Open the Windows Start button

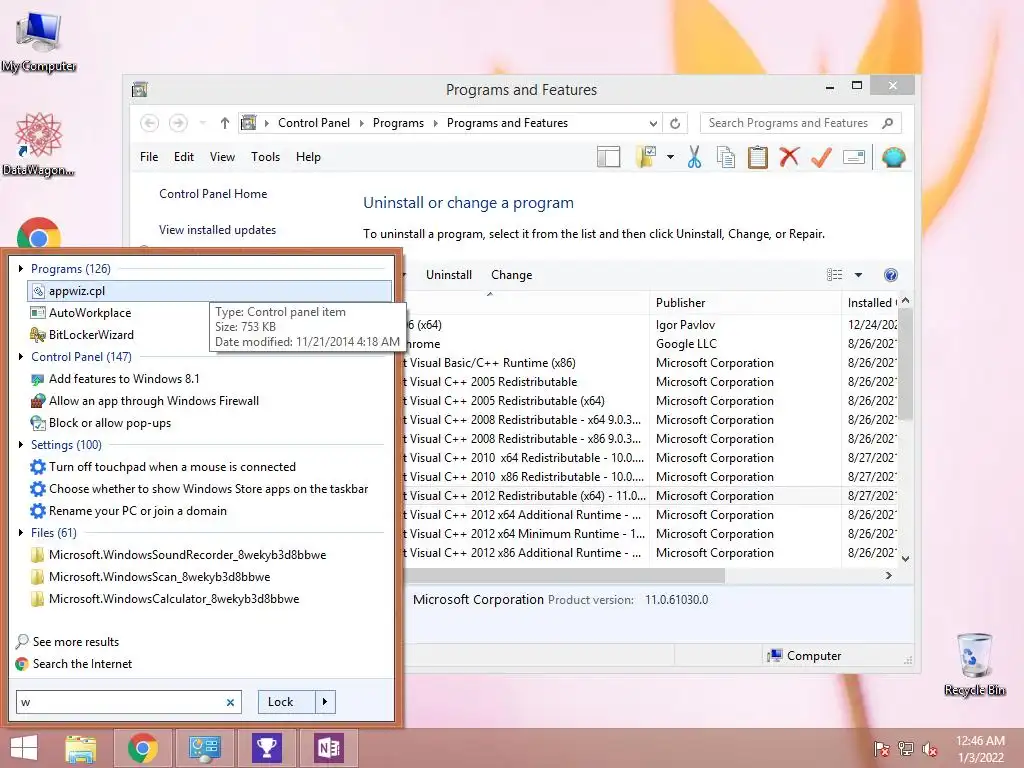24,748
